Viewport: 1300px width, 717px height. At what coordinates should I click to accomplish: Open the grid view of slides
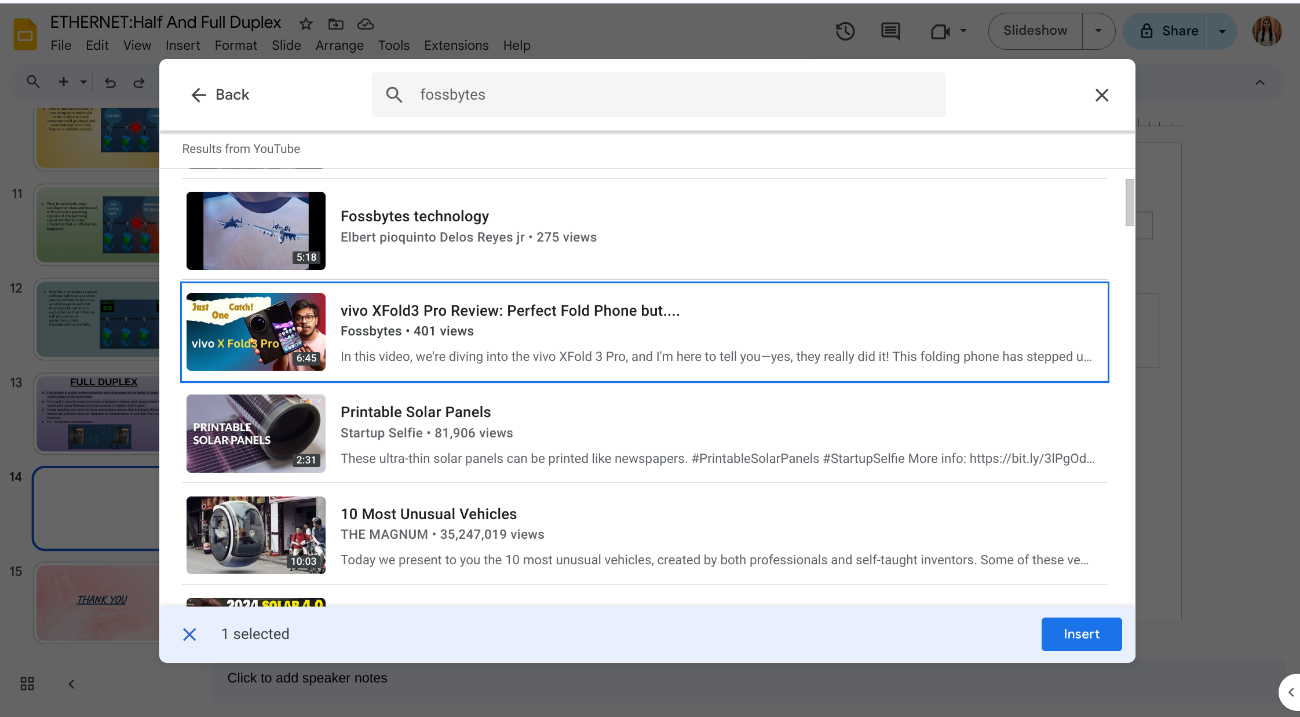27,683
